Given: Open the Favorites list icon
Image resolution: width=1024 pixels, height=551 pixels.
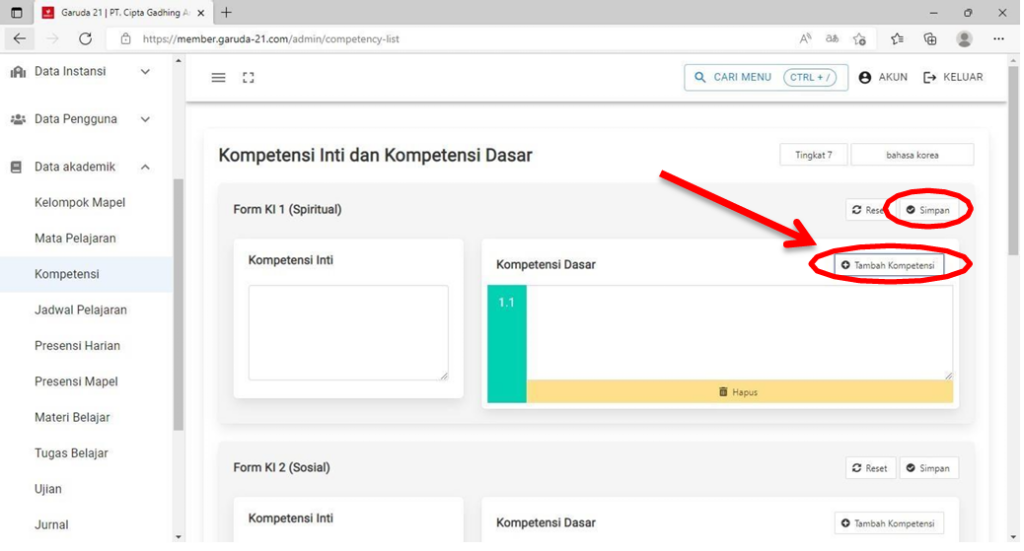Looking at the screenshot, I should pos(897,39).
